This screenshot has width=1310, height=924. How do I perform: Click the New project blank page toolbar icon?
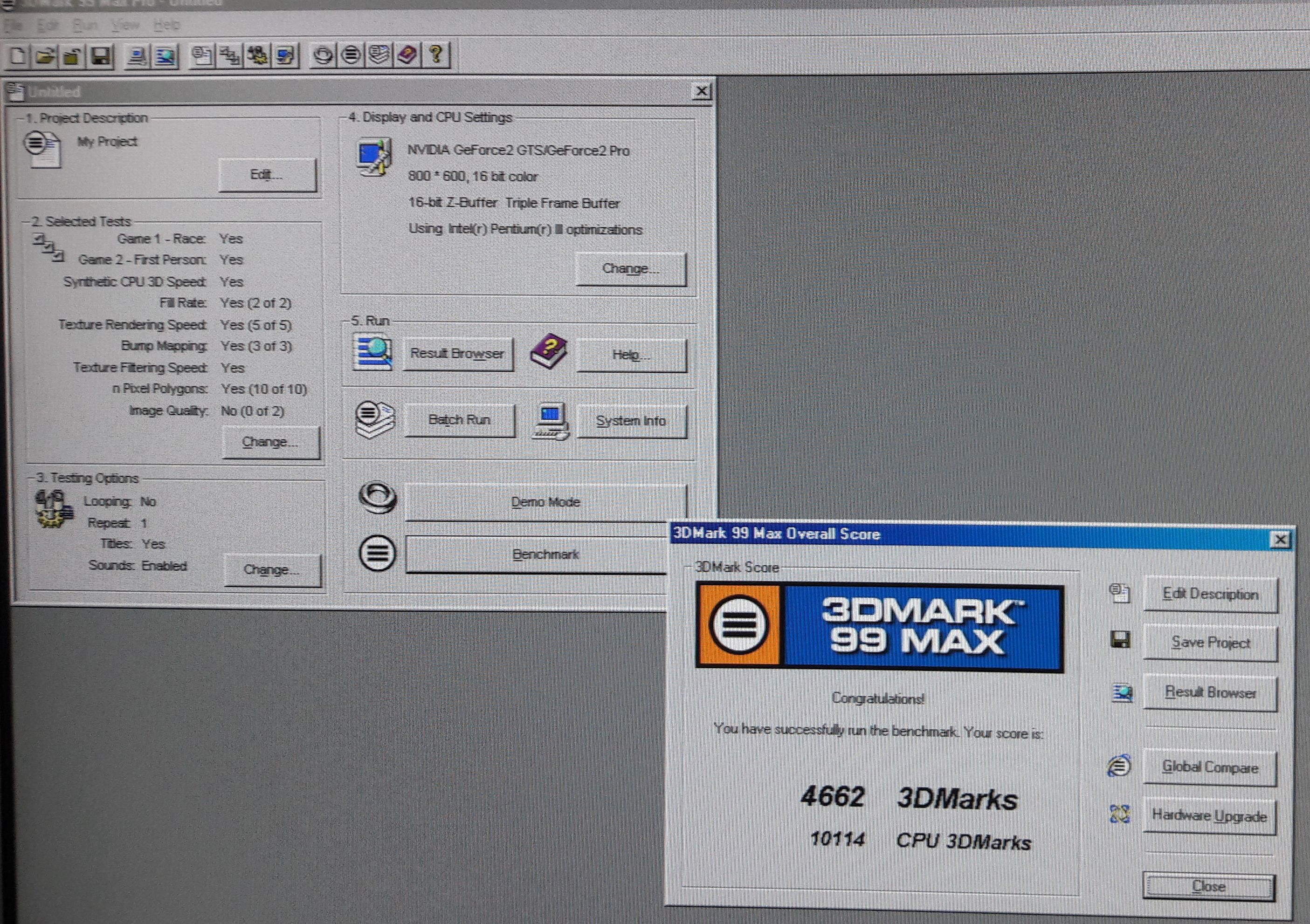click(x=18, y=55)
